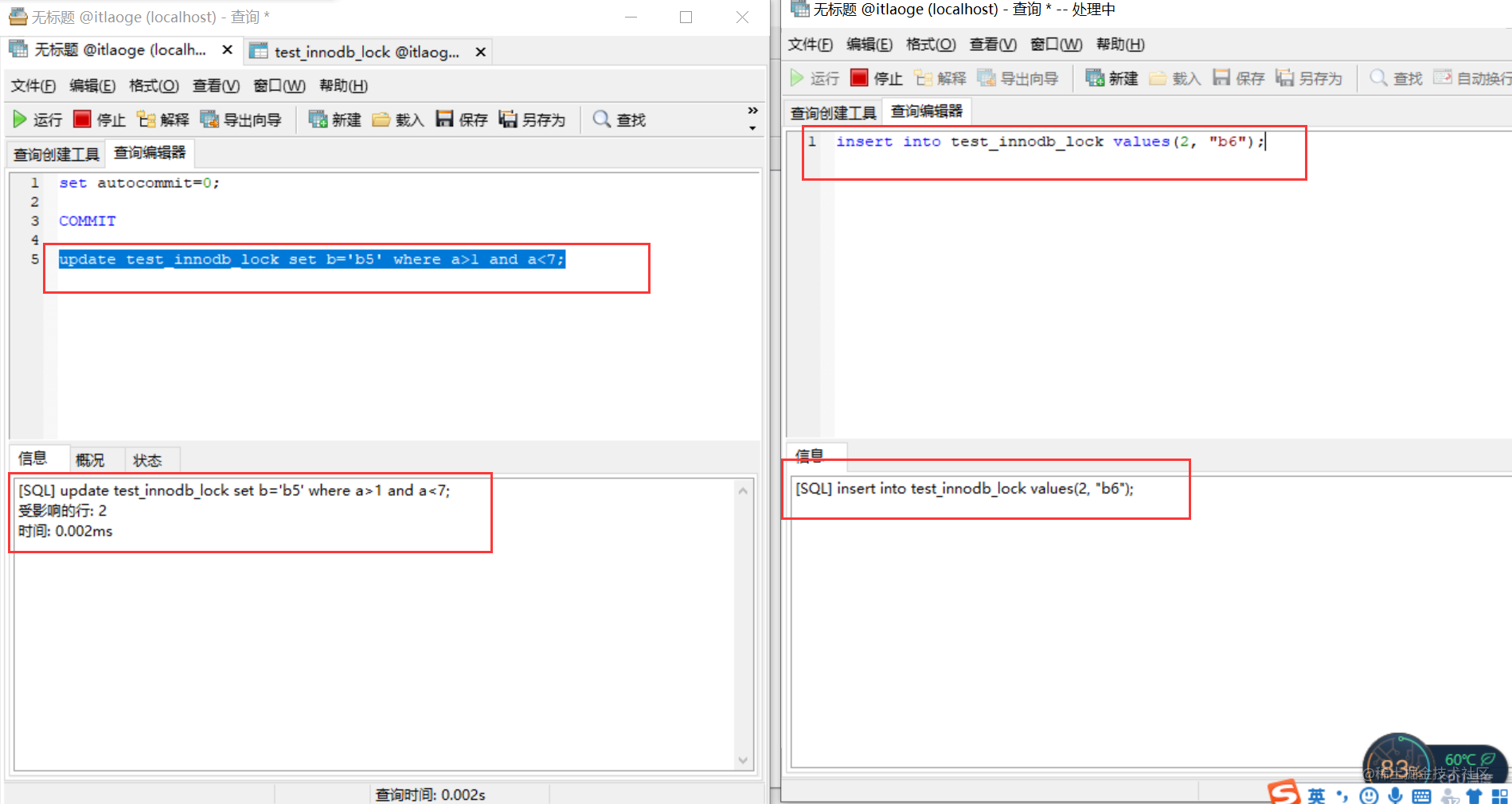Open the soft keyboard icon in IME bar
Screen dimensions: 1512x804
click(x=1421, y=796)
